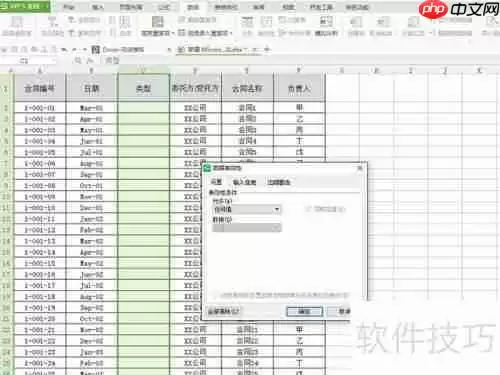Open the 视图 ribbon tab
Screen dimensions: 500x375
pos(289,7)
